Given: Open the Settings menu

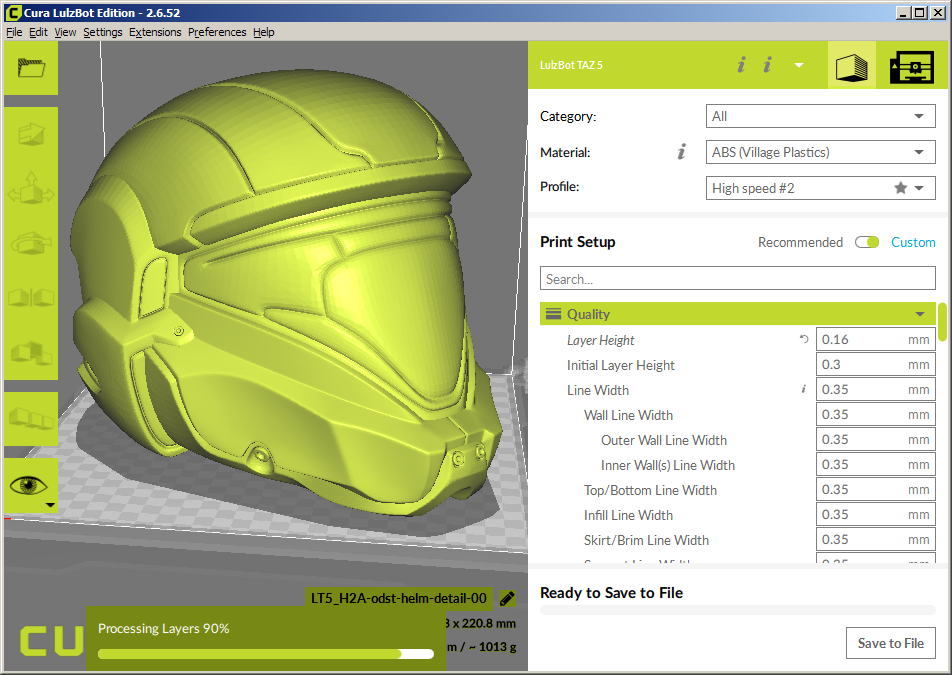Looking at the screenshot, I should click(x=103, y=32).
